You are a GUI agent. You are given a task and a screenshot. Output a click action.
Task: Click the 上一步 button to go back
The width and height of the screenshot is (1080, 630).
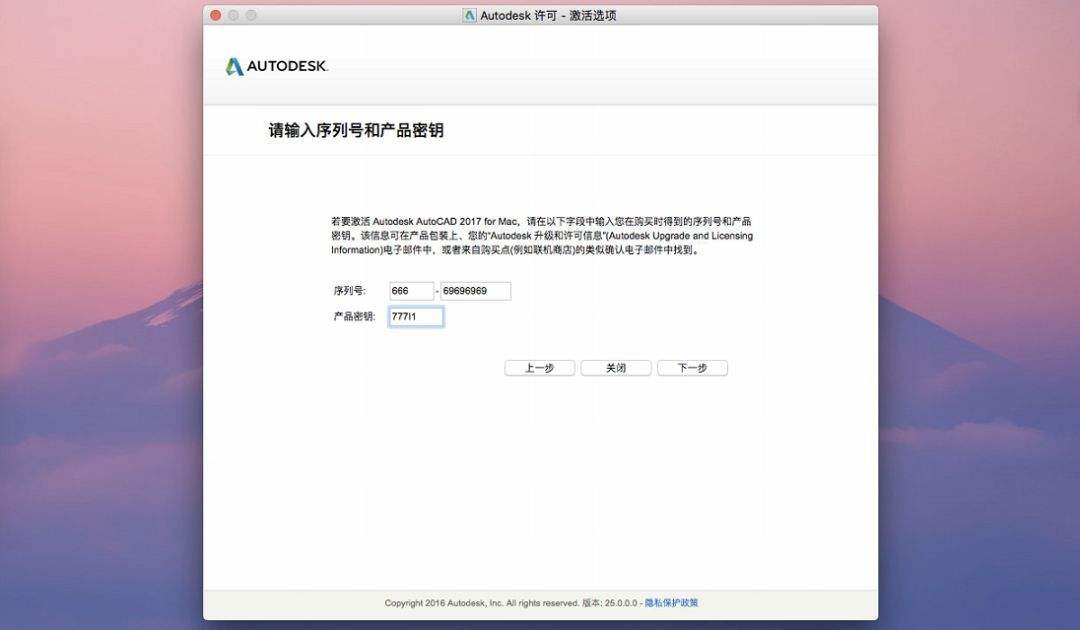point(539,367)
